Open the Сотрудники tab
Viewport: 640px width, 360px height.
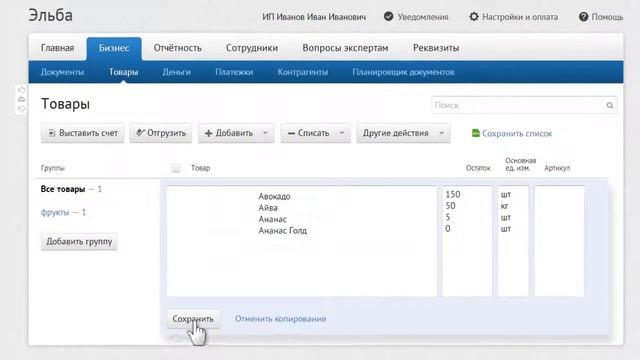pyautogui.click(x=252, y=48)
